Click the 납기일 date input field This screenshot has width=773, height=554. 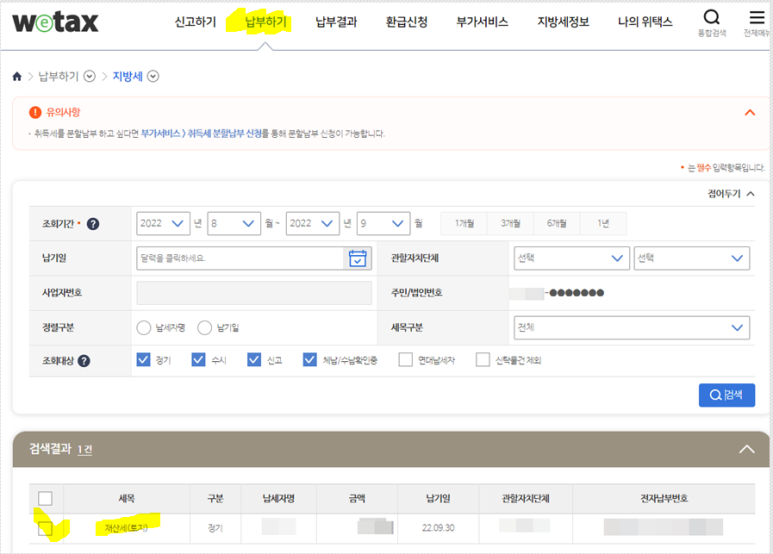click(240, 258)
